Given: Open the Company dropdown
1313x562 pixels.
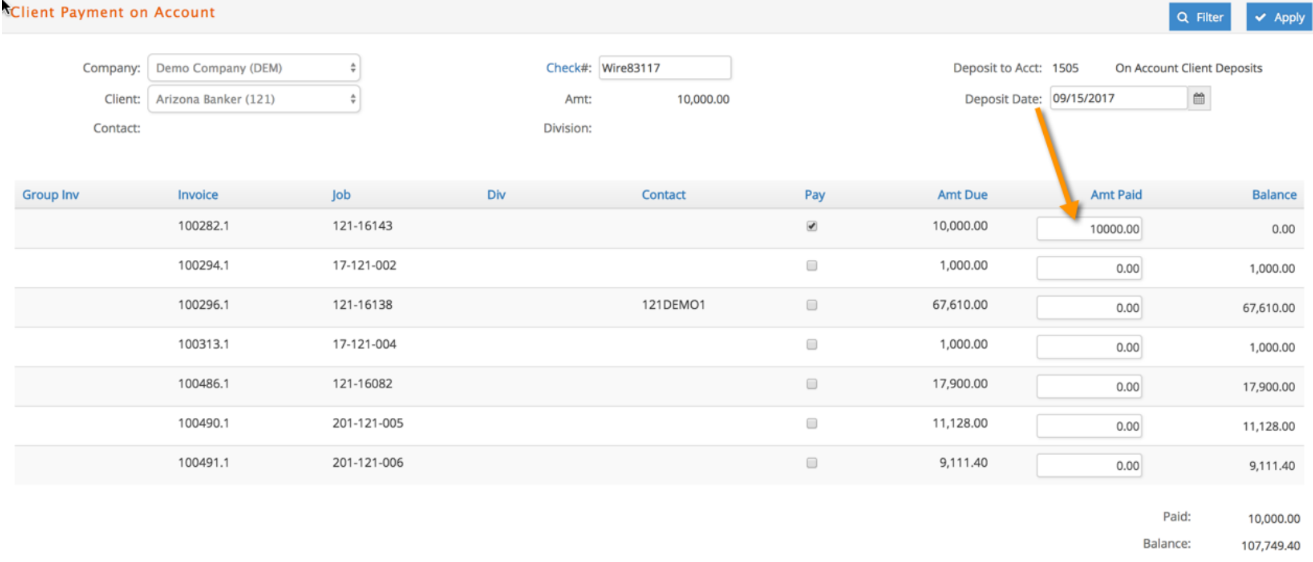Looking at the screenshot, I should (x=254, y=68).
